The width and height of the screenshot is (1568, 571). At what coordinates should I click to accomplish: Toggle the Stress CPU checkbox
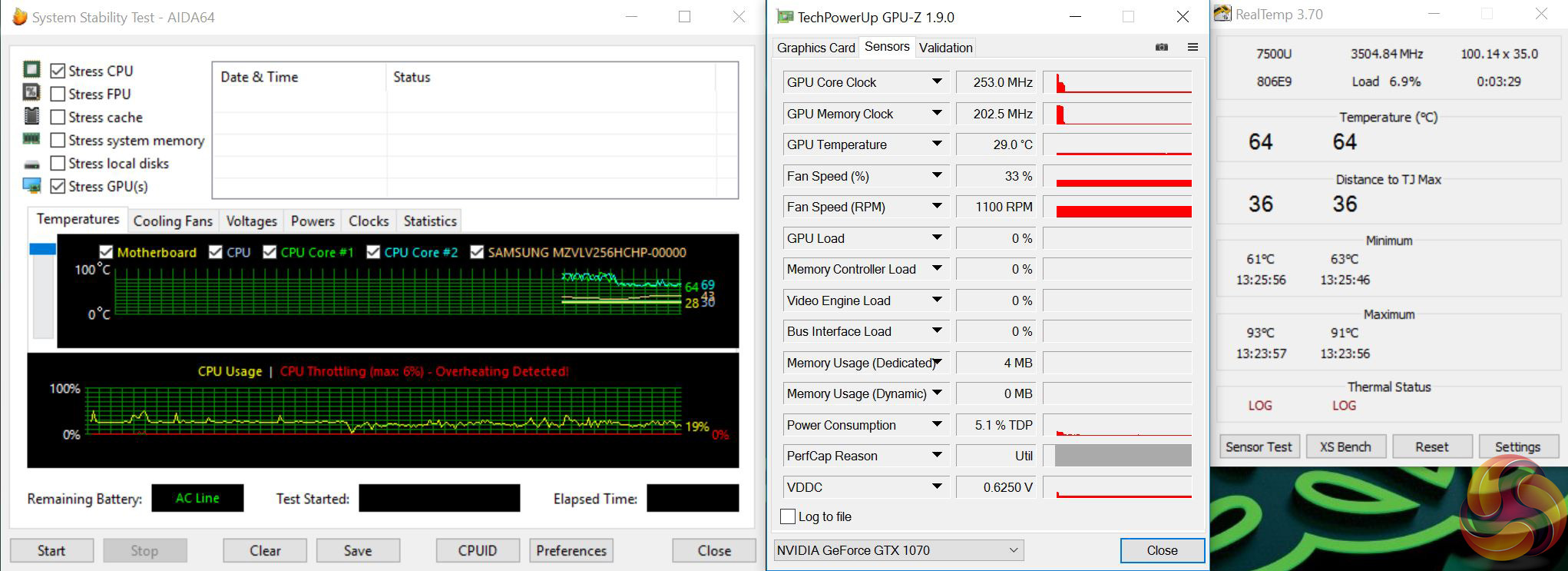57,71
